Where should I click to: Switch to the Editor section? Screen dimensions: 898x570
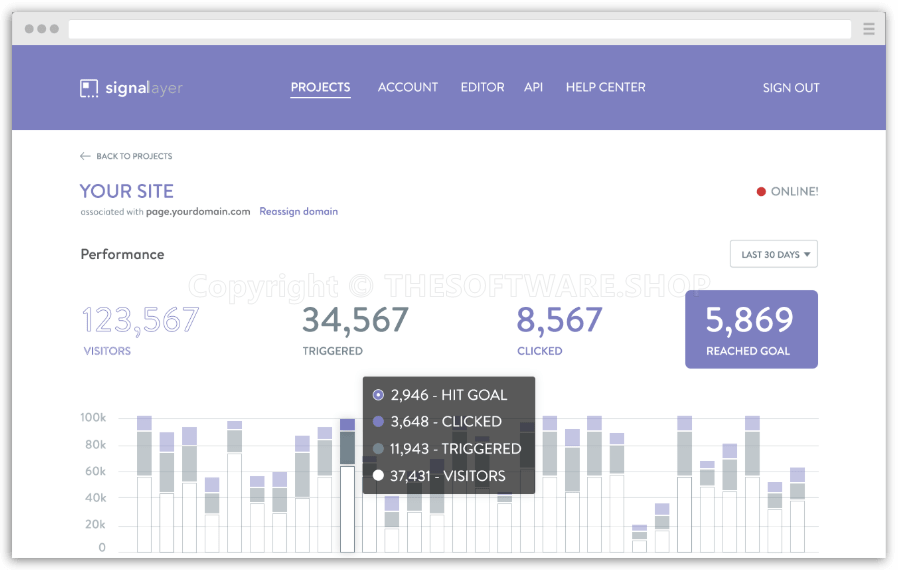click(482, 88)
